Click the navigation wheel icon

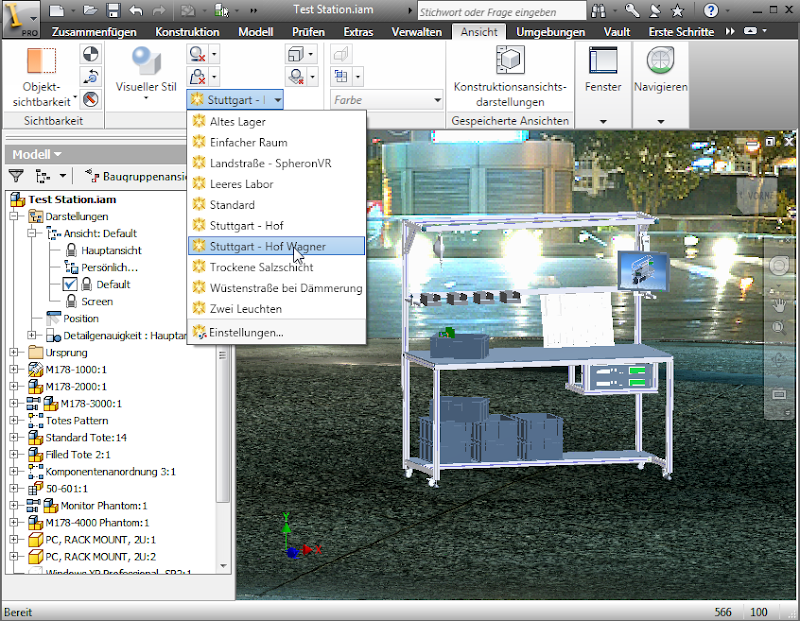coord(779,266)
